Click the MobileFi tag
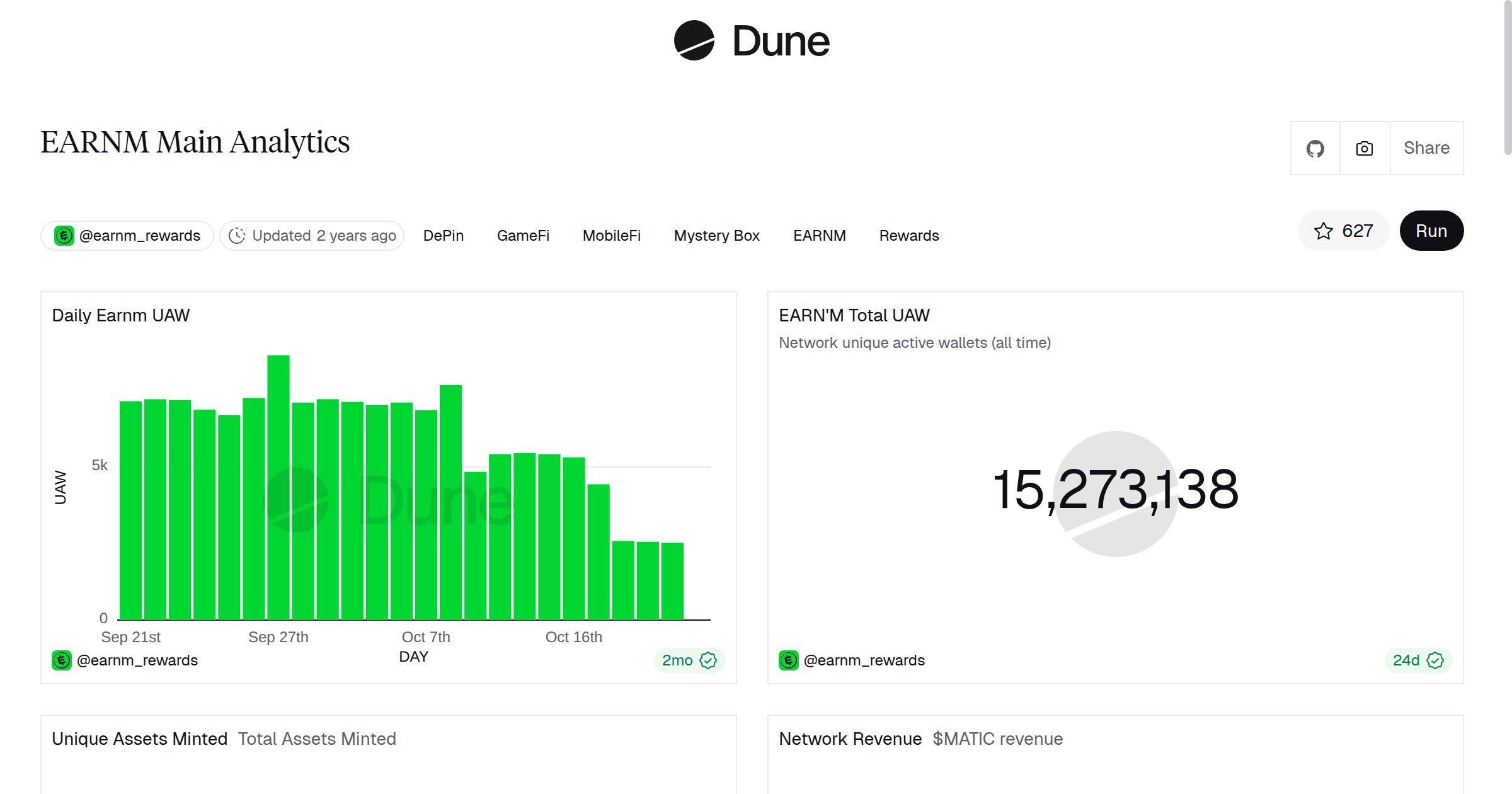Viewport: 1512px width, 794px height. click(611, 235)
